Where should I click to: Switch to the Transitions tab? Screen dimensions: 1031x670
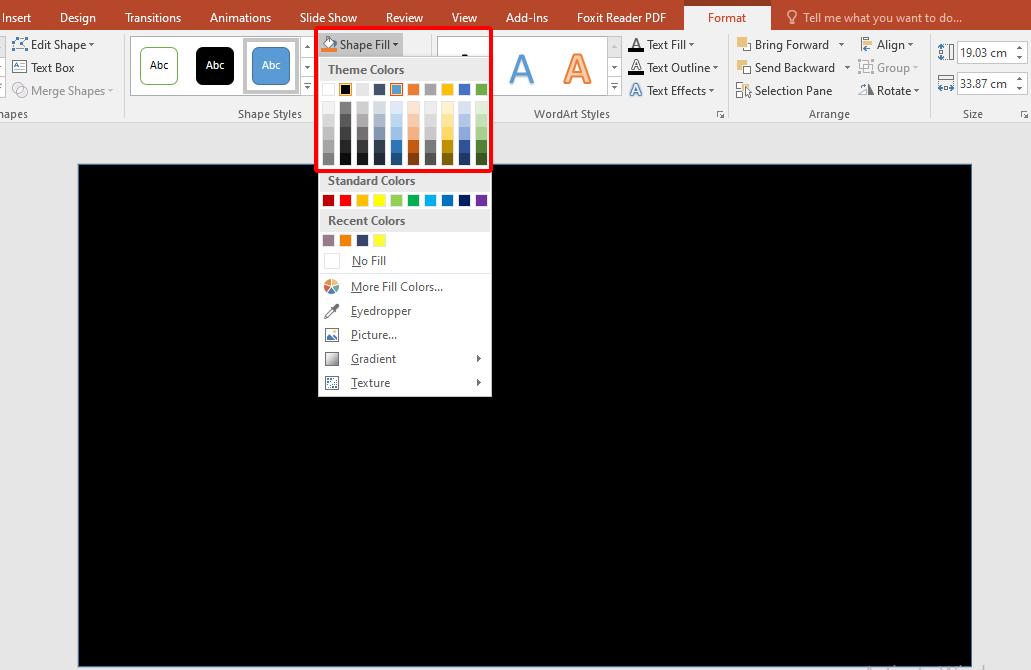(153, 17)
